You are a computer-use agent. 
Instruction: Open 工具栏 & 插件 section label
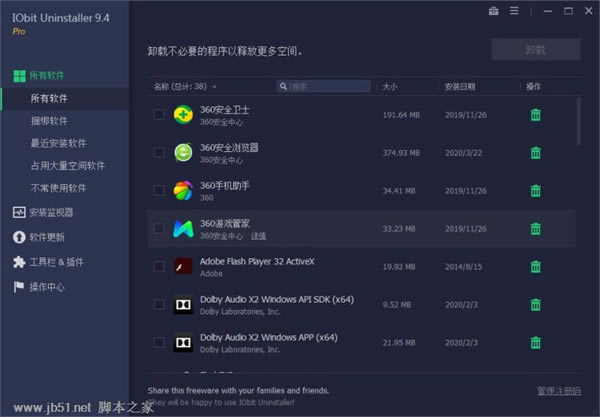point(56,262)
